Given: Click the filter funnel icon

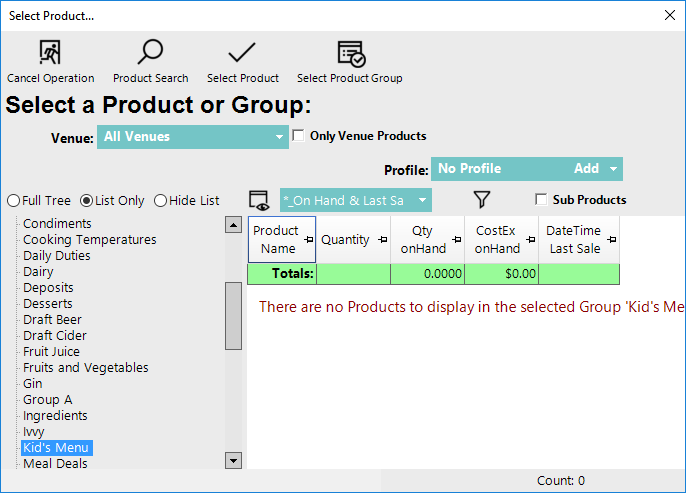Looking at the screenshot, I should [x=482, y=200].
